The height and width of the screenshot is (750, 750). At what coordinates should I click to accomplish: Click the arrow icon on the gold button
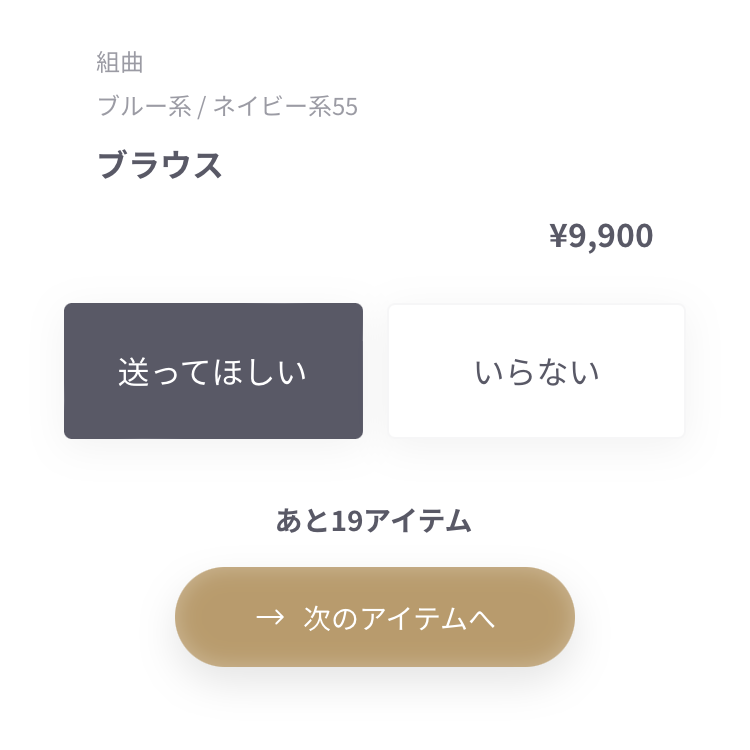click(270, 618)
